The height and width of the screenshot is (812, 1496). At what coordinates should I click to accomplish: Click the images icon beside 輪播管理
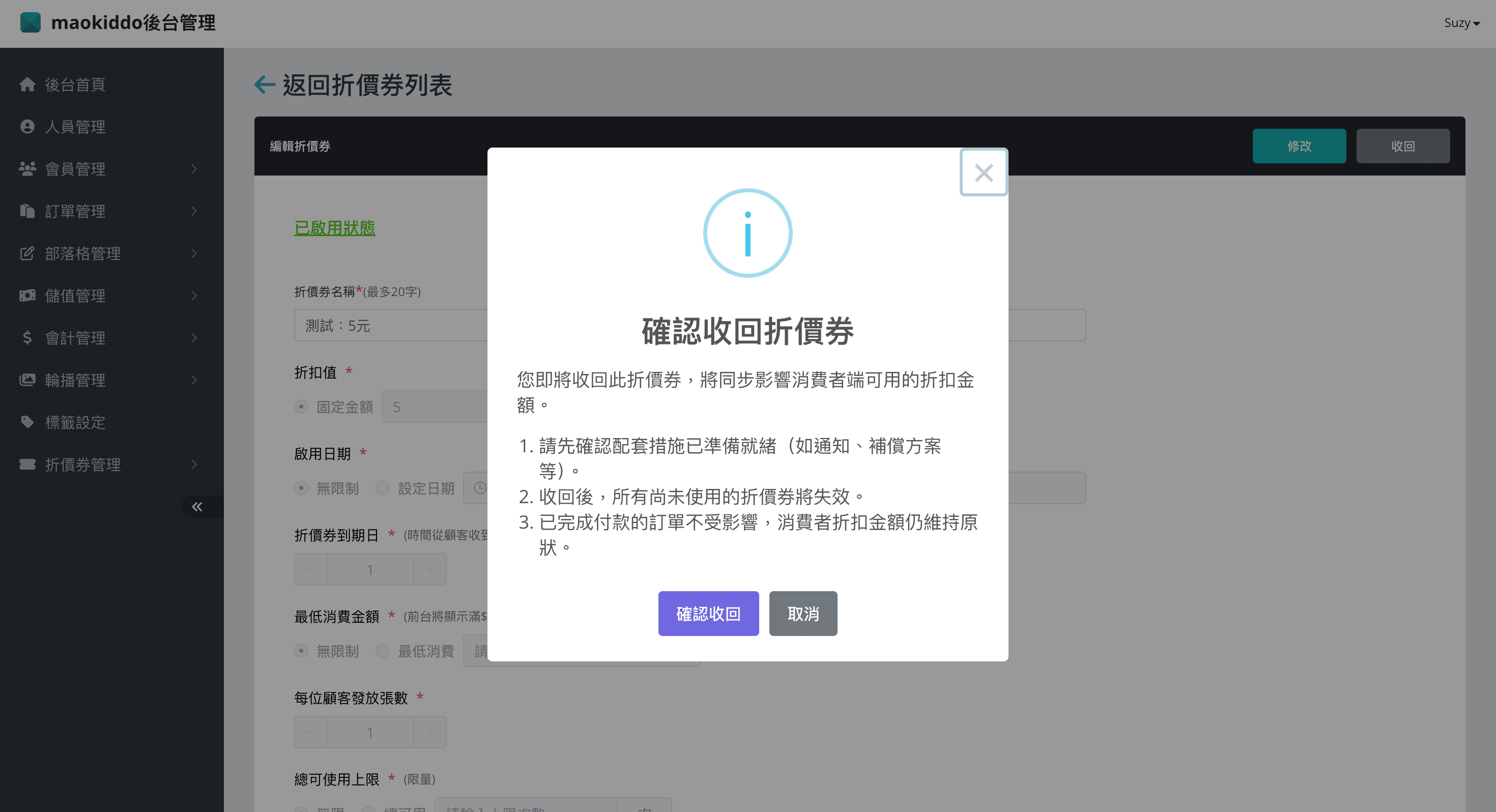27,380
